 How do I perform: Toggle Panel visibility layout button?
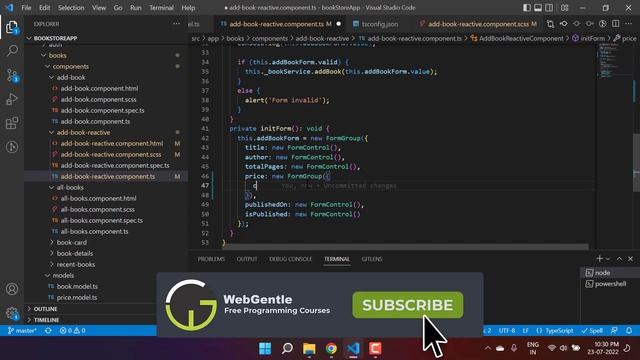(538, 8)
